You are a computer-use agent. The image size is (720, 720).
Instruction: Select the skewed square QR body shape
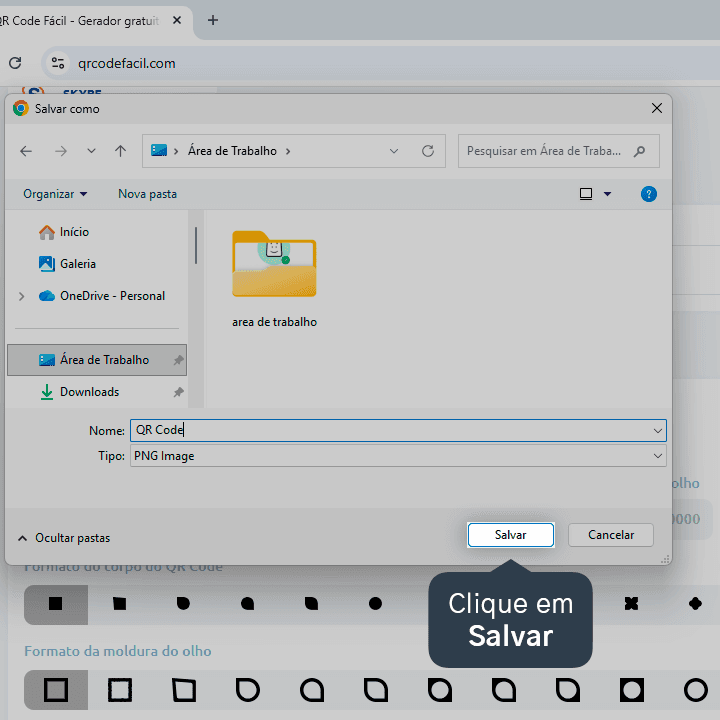120,604
